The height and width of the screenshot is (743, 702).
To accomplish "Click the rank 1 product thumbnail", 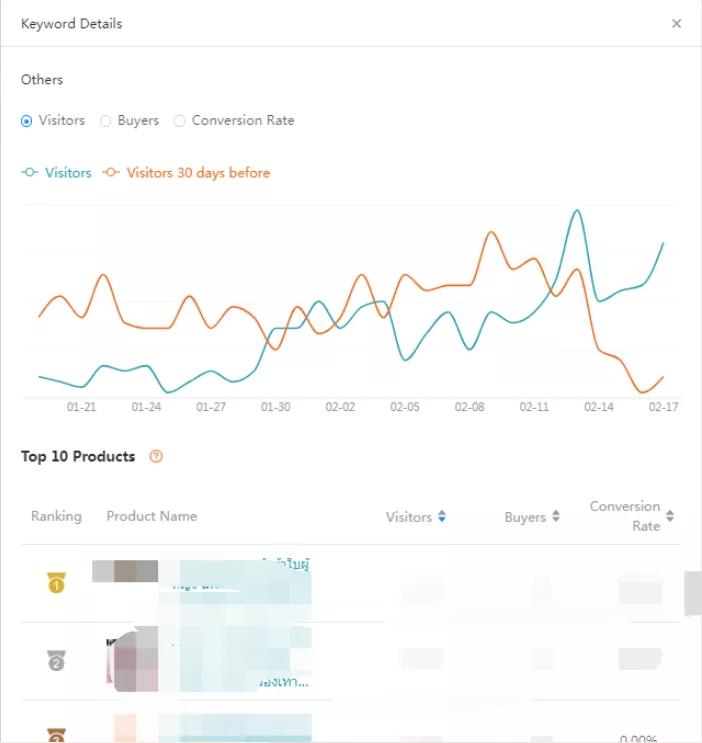I will pyautogui.click(x=125, y=572).
